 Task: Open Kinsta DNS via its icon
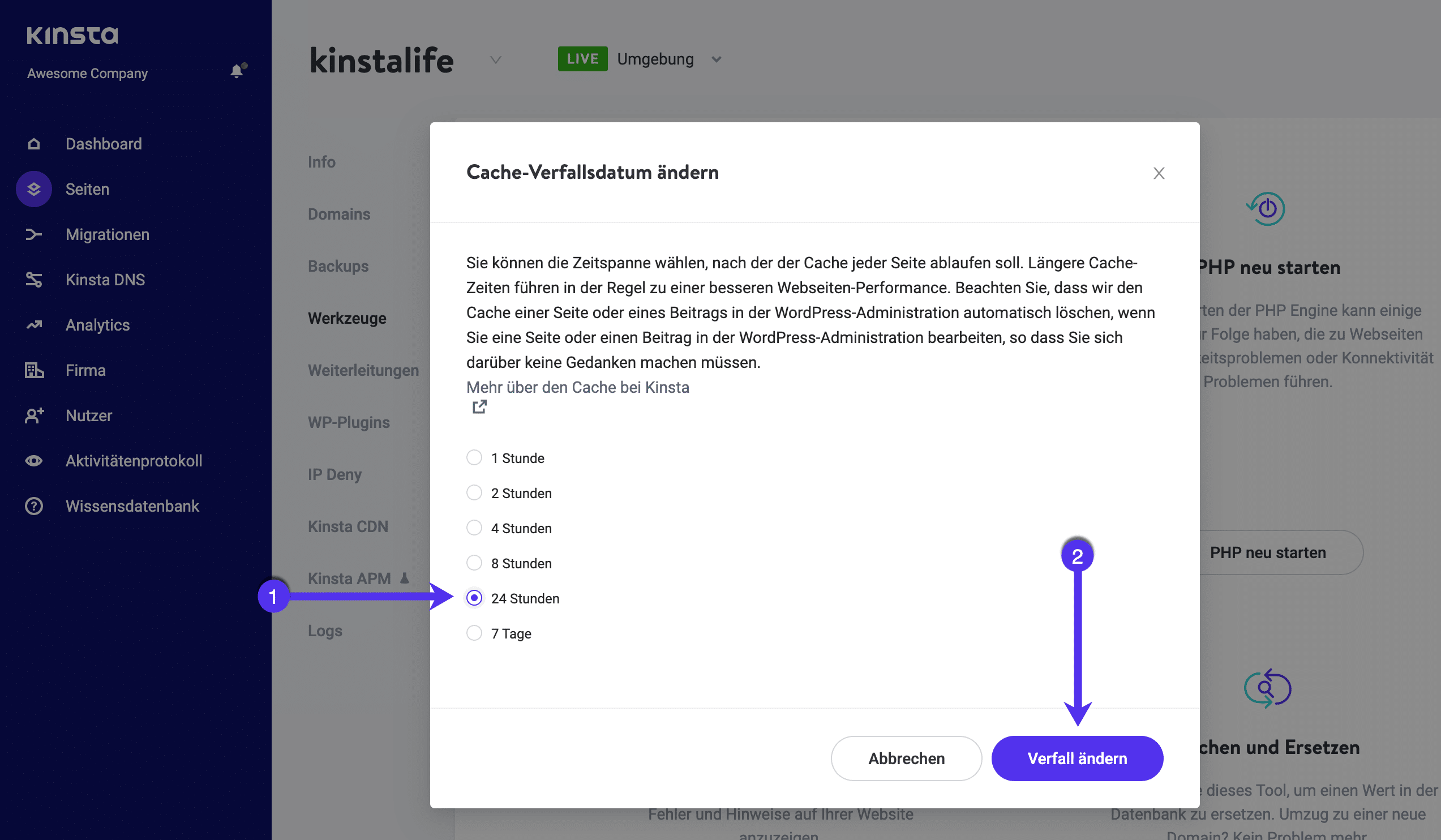pyautogui.click(x=34, y=280)
